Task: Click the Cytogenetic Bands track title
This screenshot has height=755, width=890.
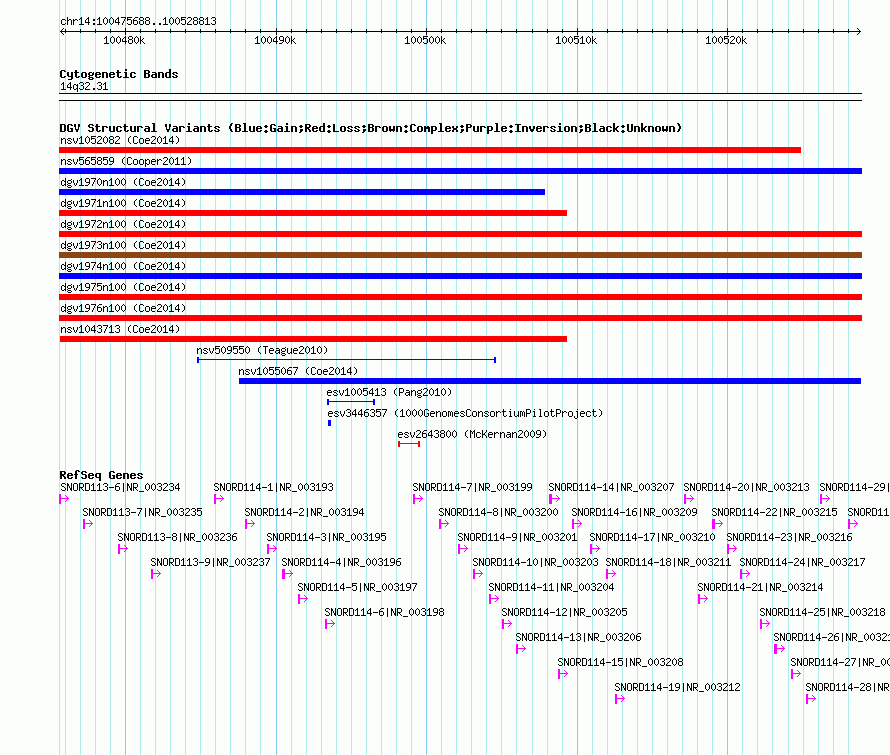Action: tap(119, 74)
